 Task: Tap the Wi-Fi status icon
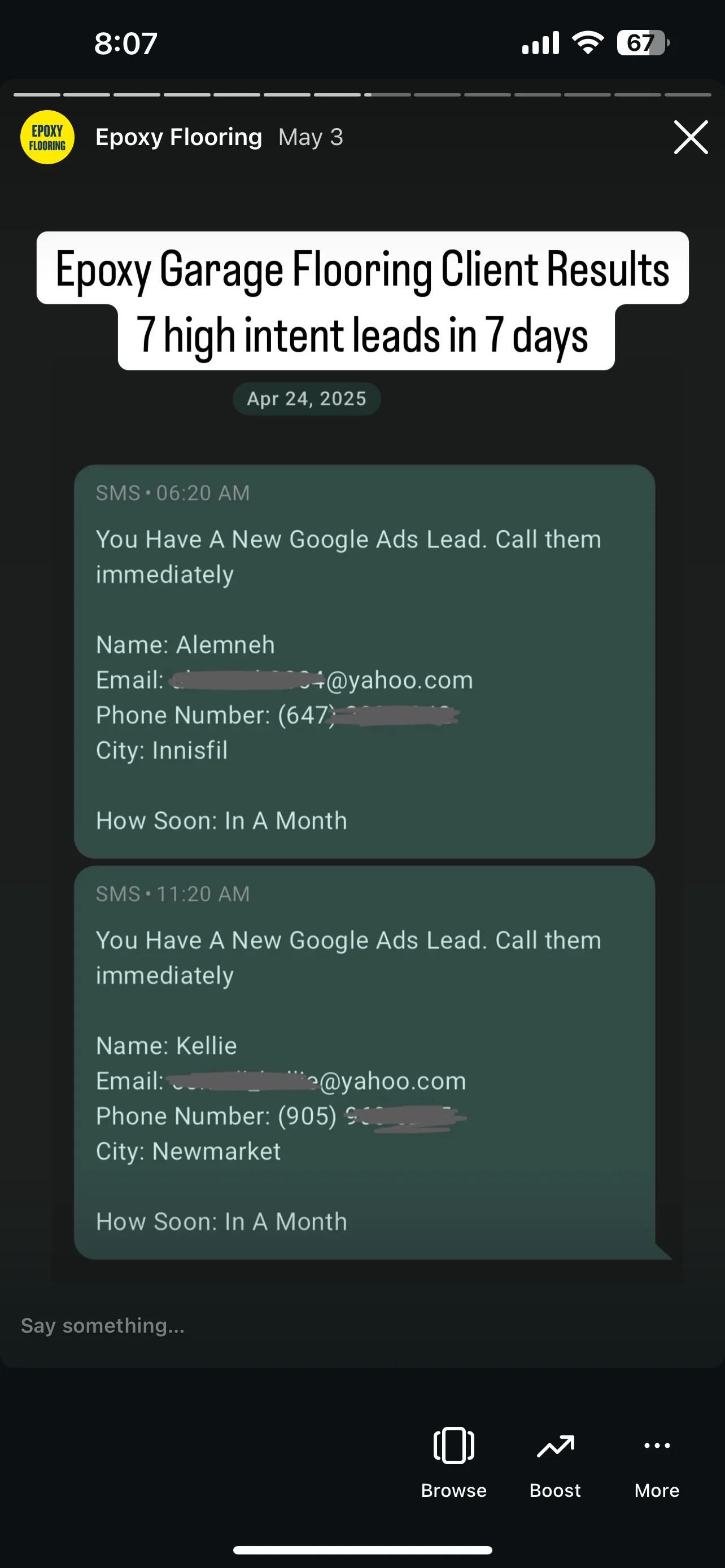587,43
